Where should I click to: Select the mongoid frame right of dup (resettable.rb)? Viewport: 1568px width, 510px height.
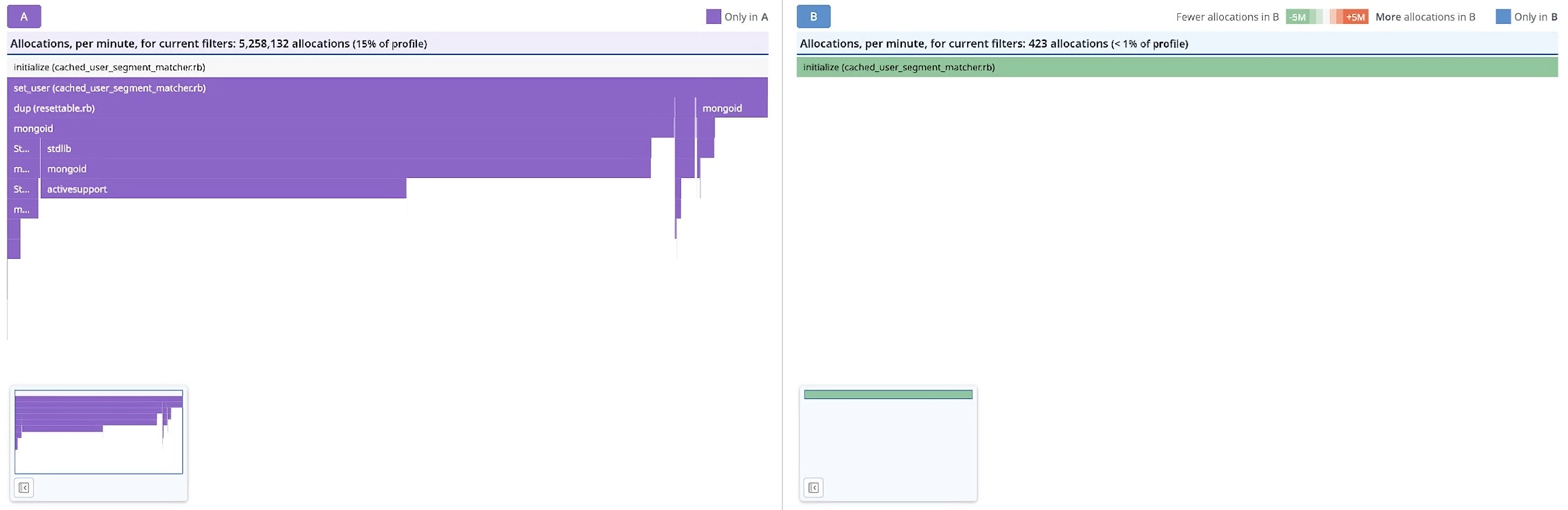tap(731, 108)
